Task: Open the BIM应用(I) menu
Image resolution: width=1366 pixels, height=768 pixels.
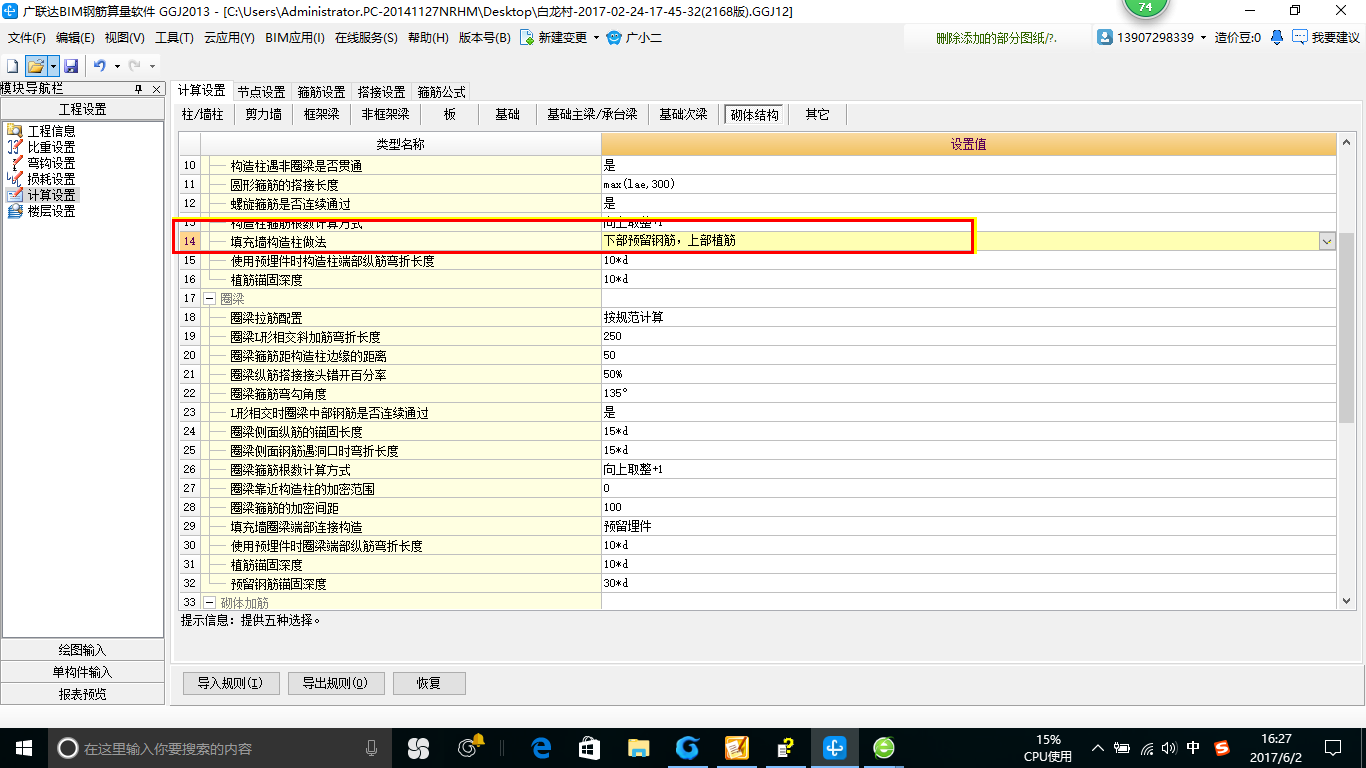Action: [x=295, y=38]
